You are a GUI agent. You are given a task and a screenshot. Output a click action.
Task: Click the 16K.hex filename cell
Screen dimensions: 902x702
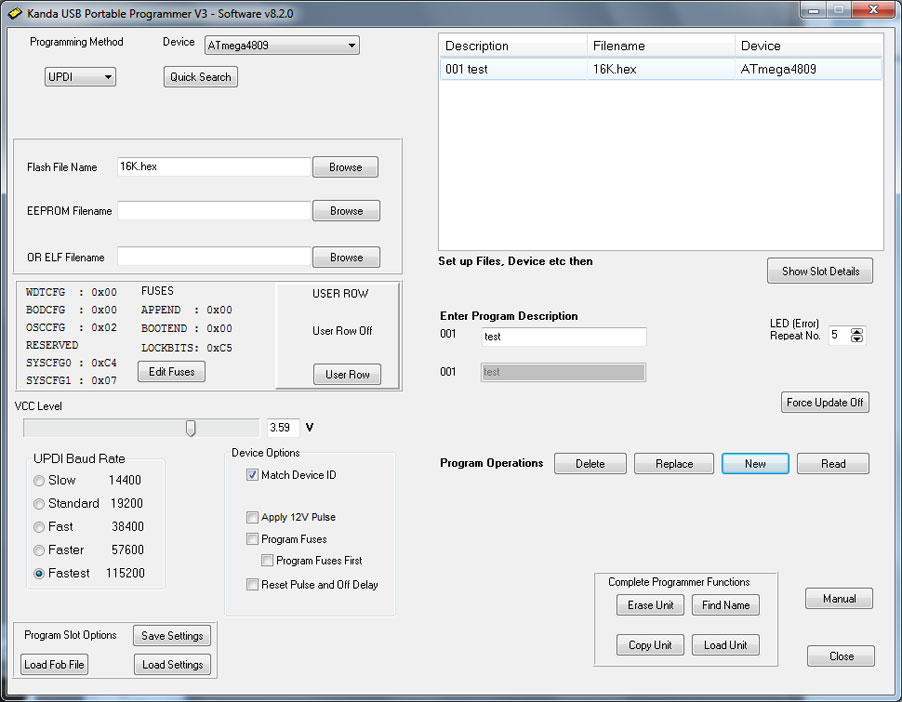click(x=615, y=69)
